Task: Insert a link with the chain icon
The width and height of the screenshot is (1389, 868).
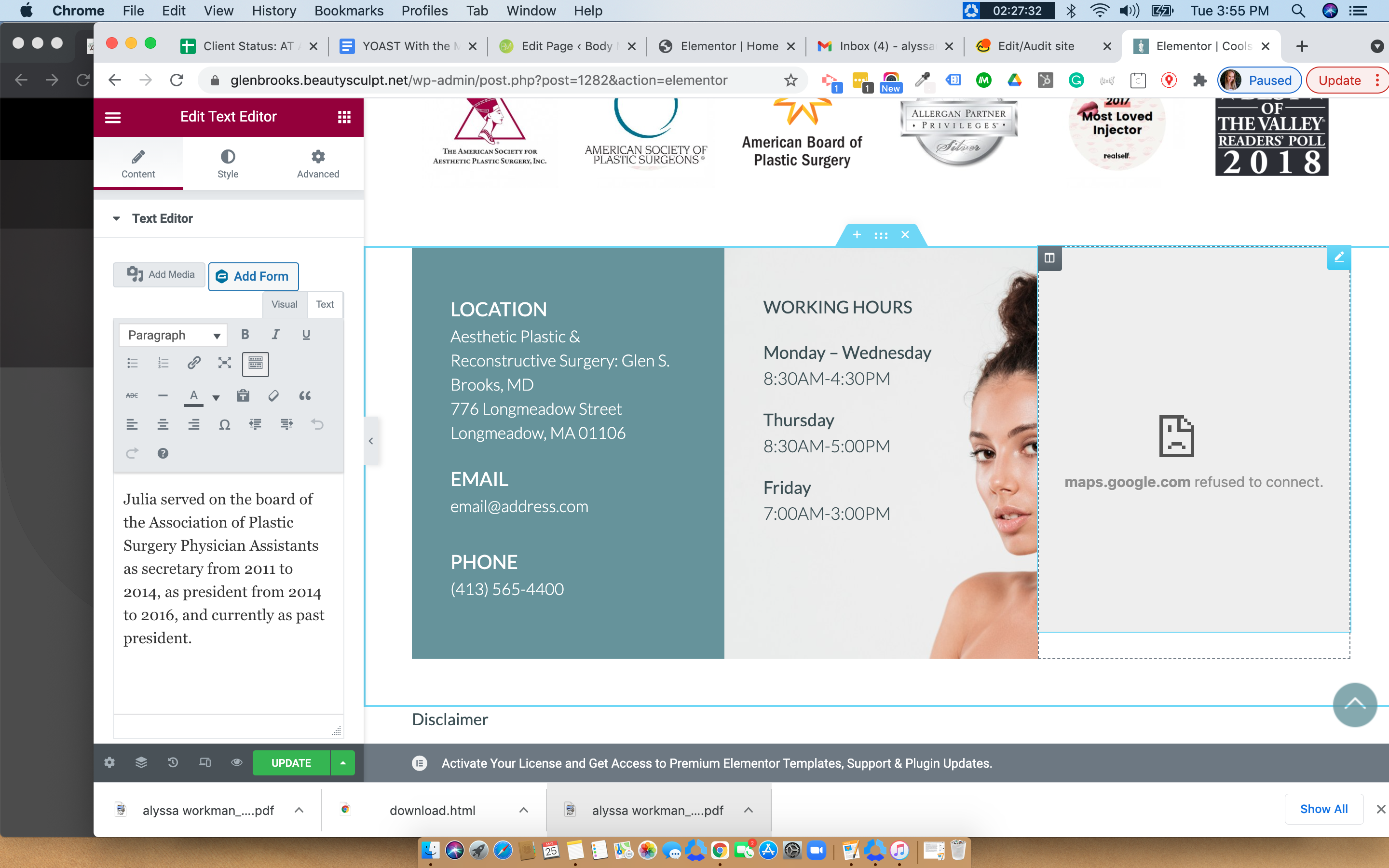Action: pos(194,363)
